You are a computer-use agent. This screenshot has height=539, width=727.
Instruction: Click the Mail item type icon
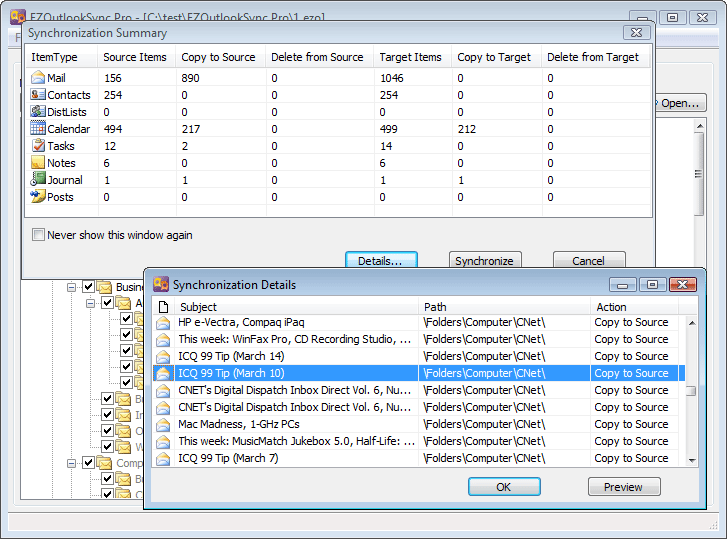(x=38, y=77)
